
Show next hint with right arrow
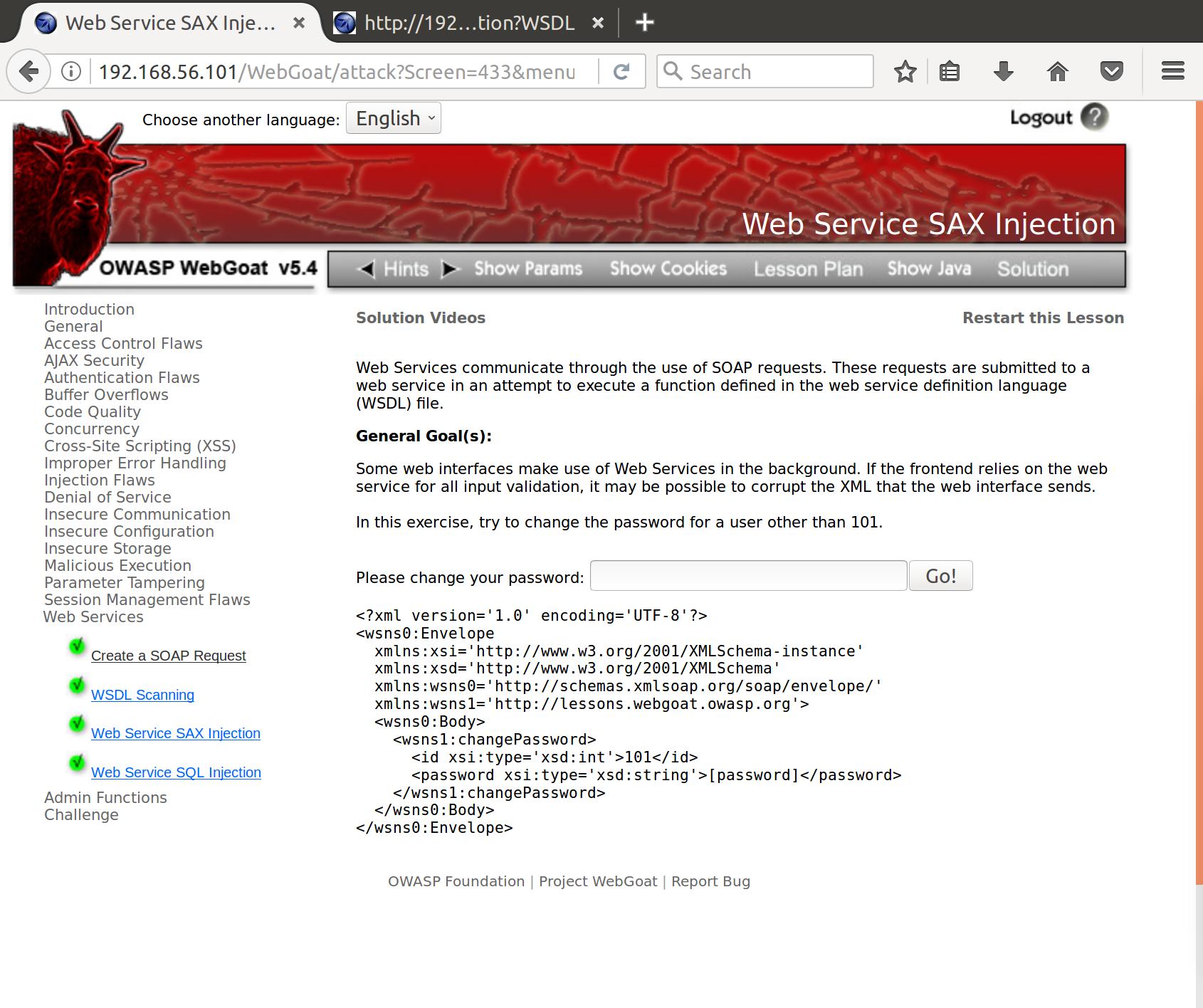point(451,269)
